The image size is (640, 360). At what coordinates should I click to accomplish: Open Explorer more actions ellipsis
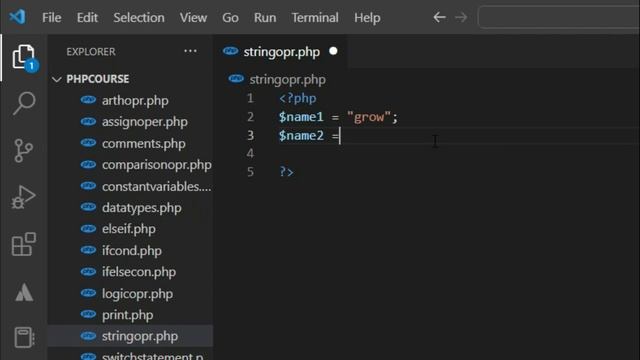[x=190, y=51]
